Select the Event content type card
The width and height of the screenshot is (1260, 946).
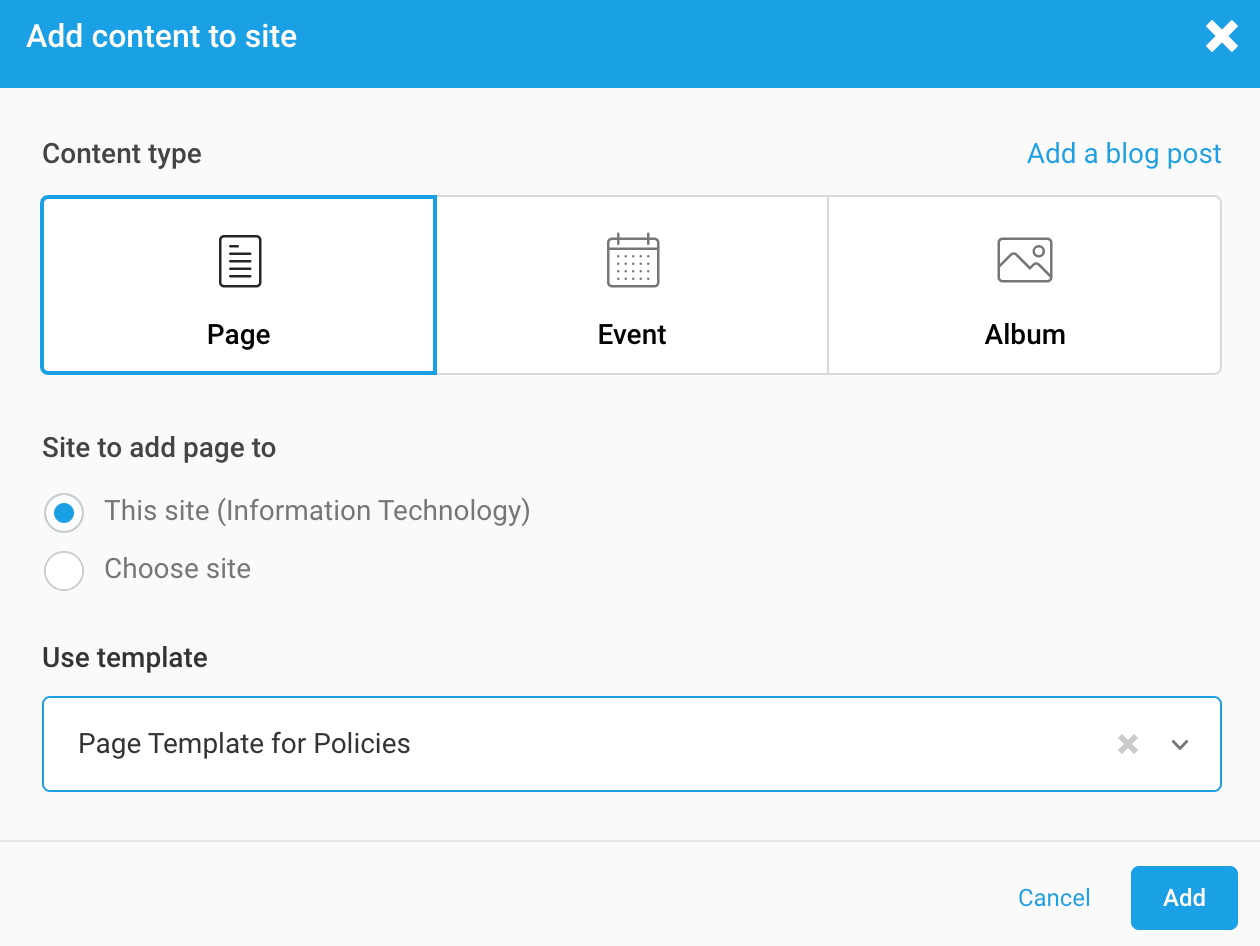pos(631,285)
